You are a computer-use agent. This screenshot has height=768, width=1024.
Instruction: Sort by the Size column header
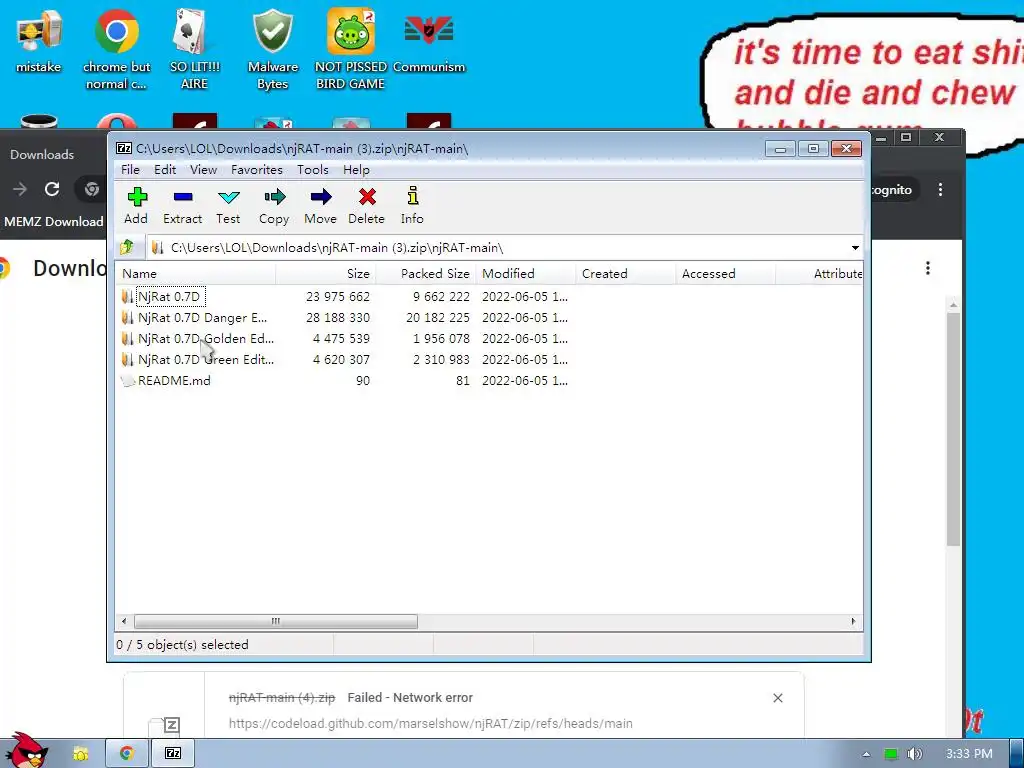(x=325, y=274)
